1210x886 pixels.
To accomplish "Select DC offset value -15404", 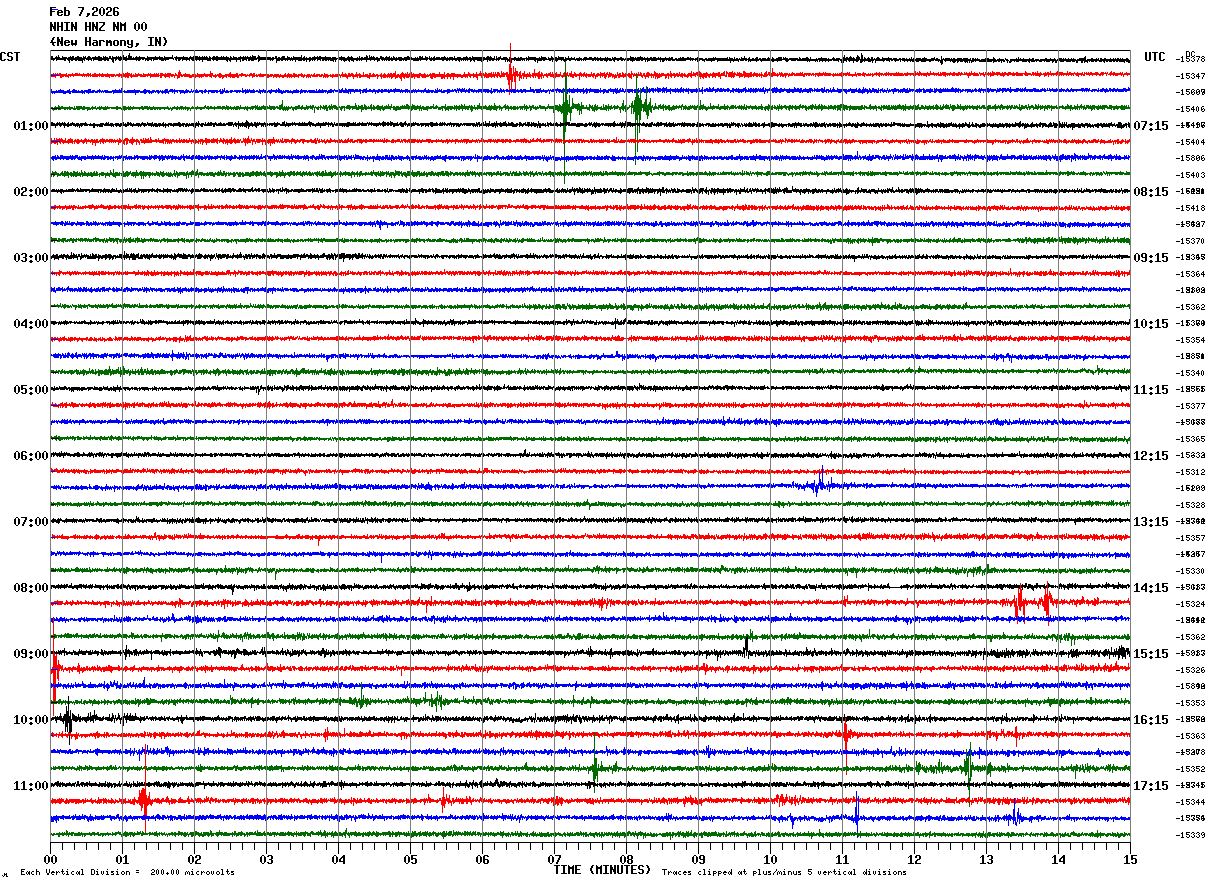I will (x=1191, y=142).
